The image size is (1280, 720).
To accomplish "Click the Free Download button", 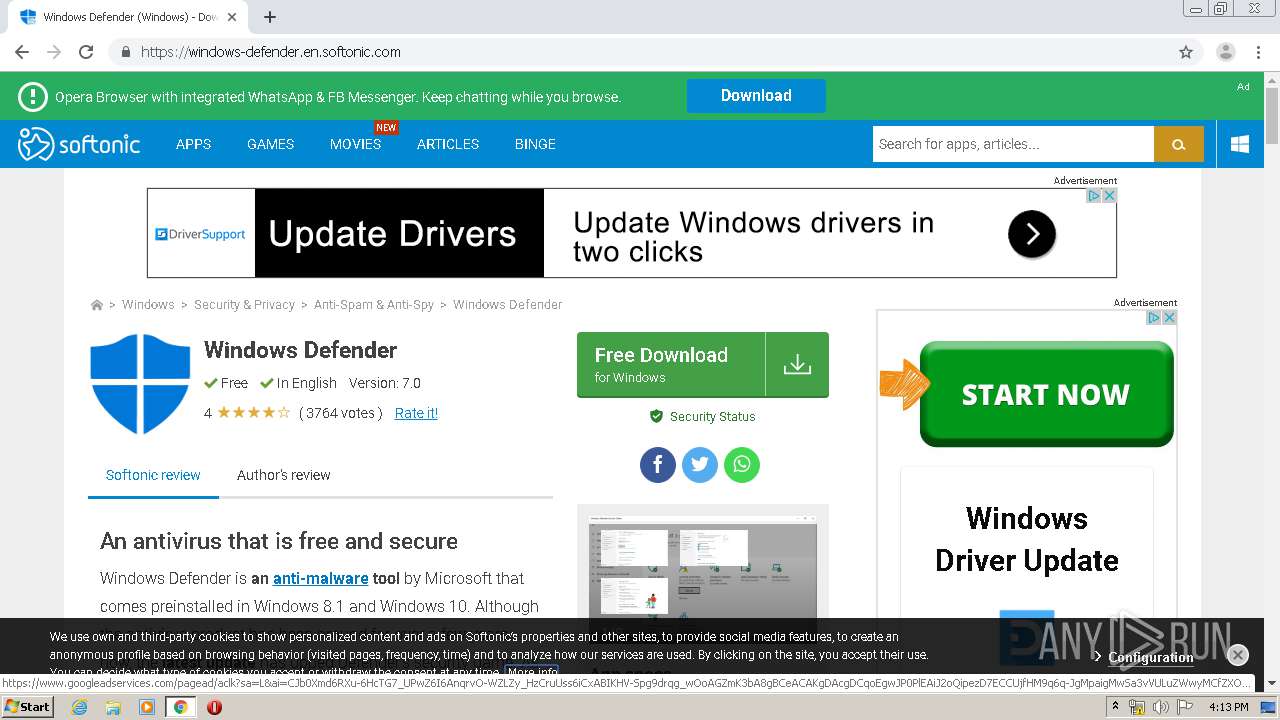I will click(702, 365).
